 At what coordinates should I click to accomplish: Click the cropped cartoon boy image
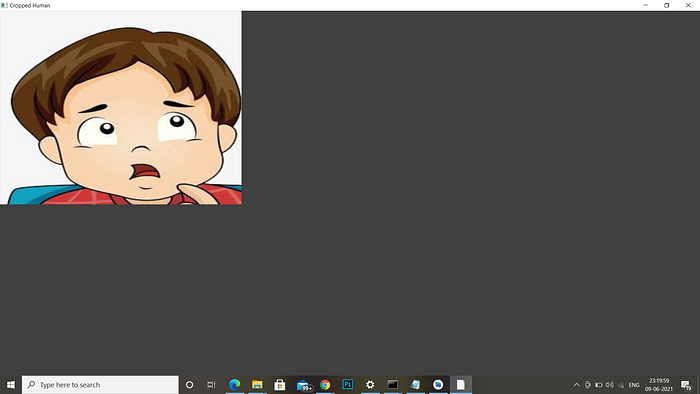click(121, 108)
